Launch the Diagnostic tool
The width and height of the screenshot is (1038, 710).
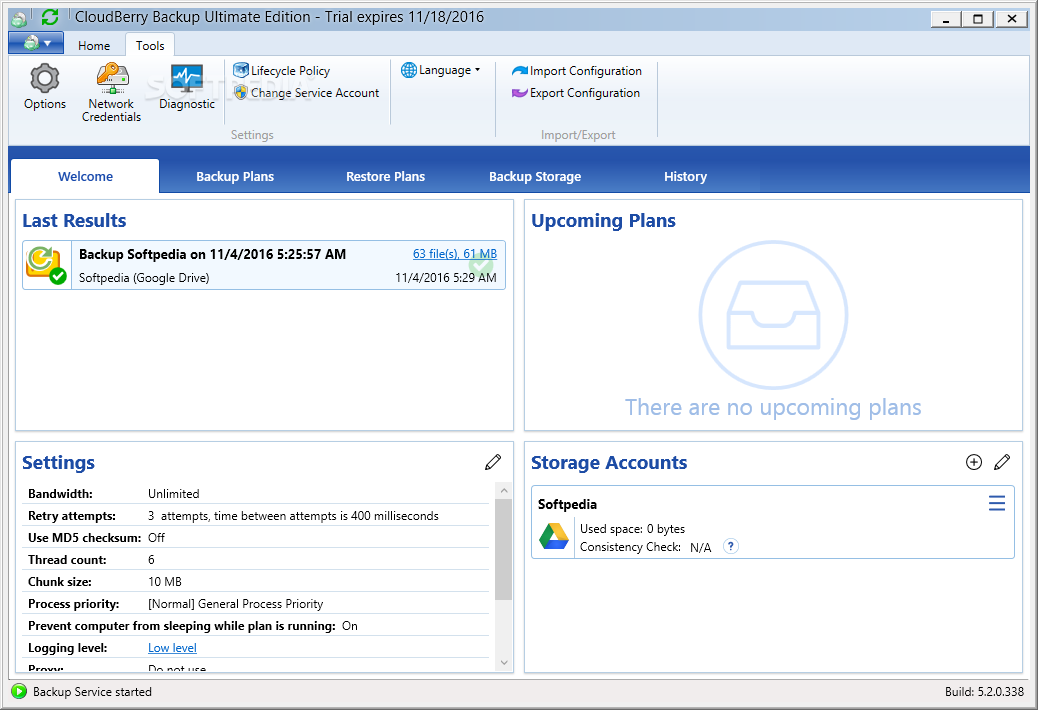[187, 87]
